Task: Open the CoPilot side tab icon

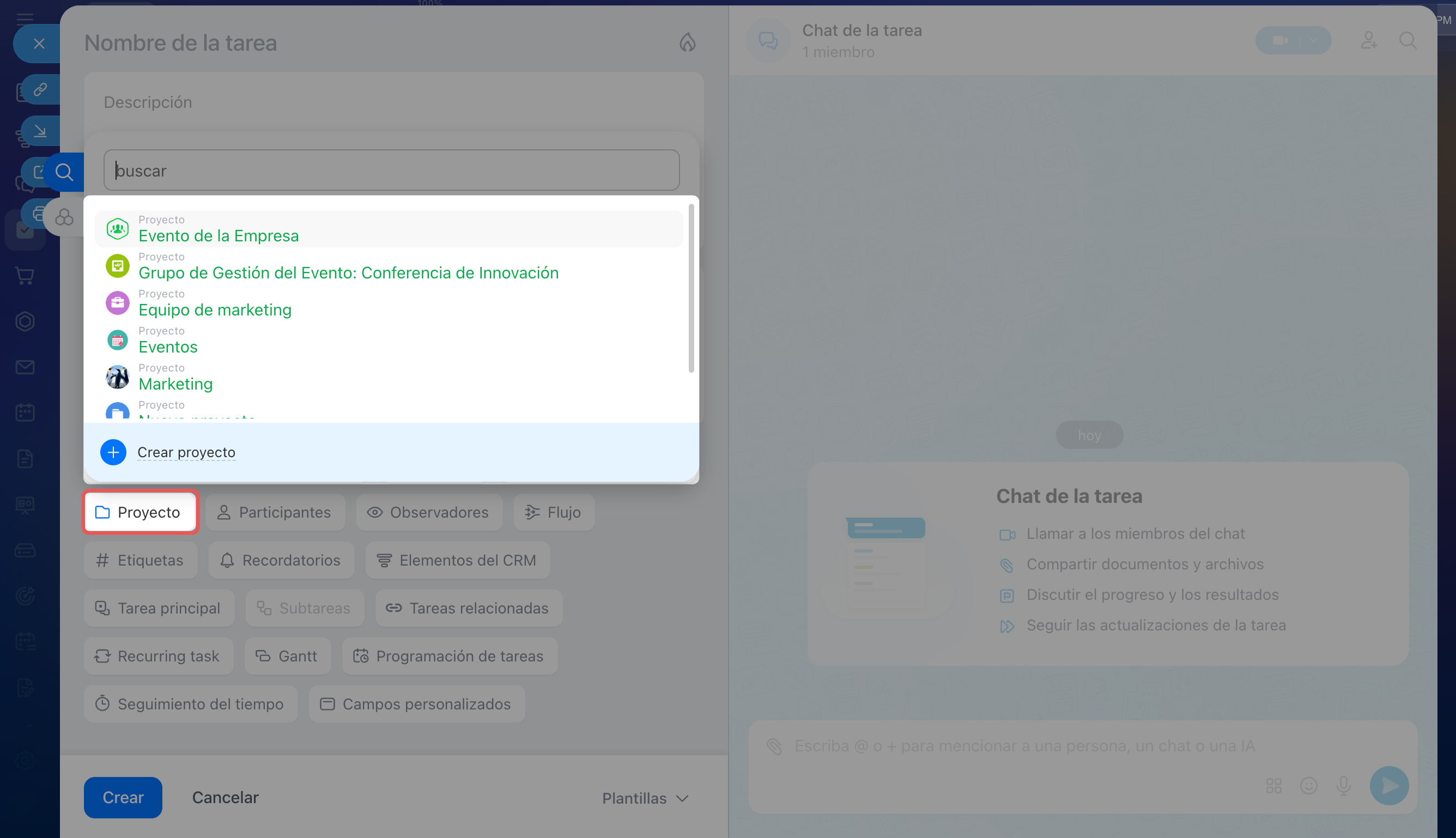Action: click(x=64, y=217)
